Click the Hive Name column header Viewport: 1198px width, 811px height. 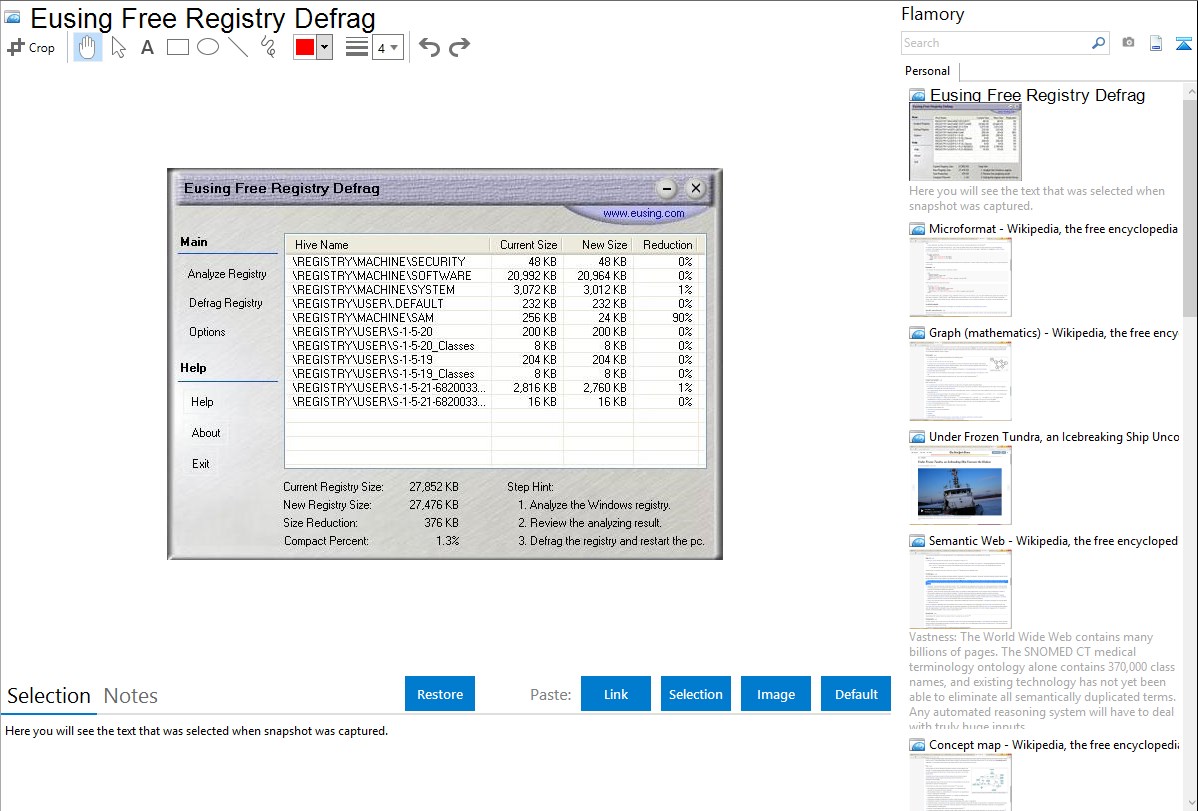click(x=387, y=245)
